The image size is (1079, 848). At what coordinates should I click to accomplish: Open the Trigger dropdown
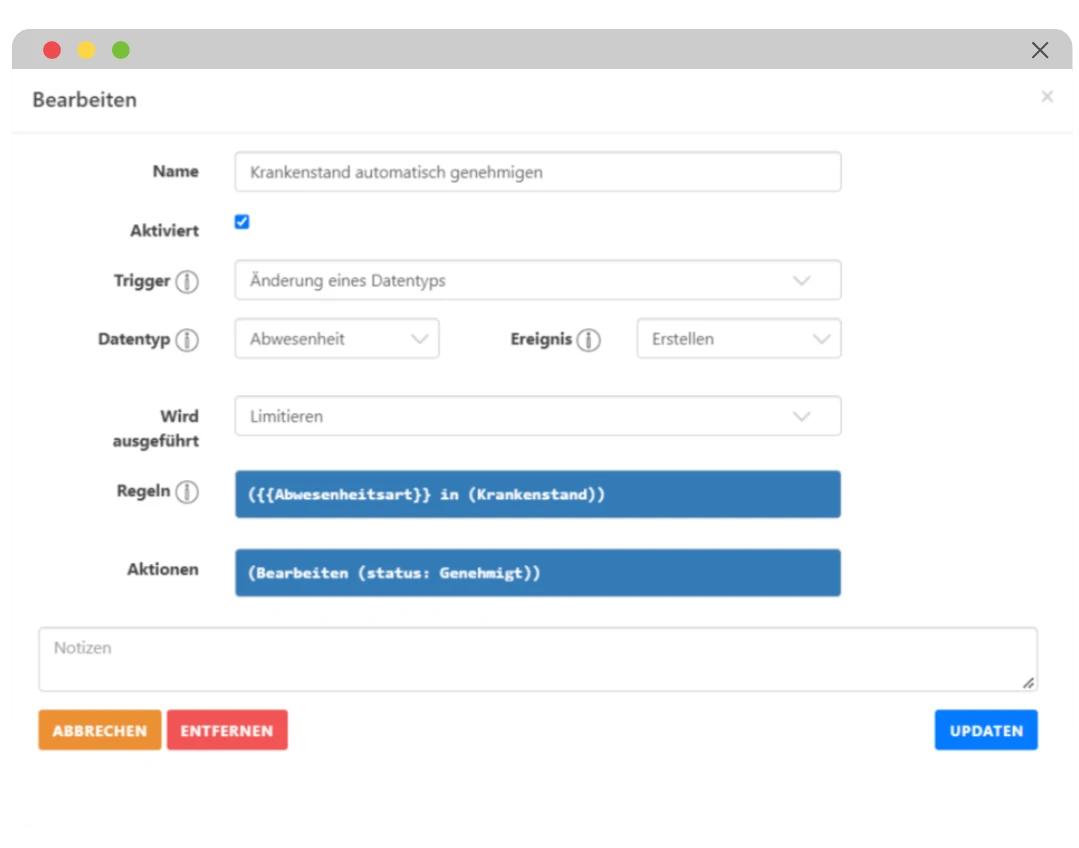(x=538, y=281)
